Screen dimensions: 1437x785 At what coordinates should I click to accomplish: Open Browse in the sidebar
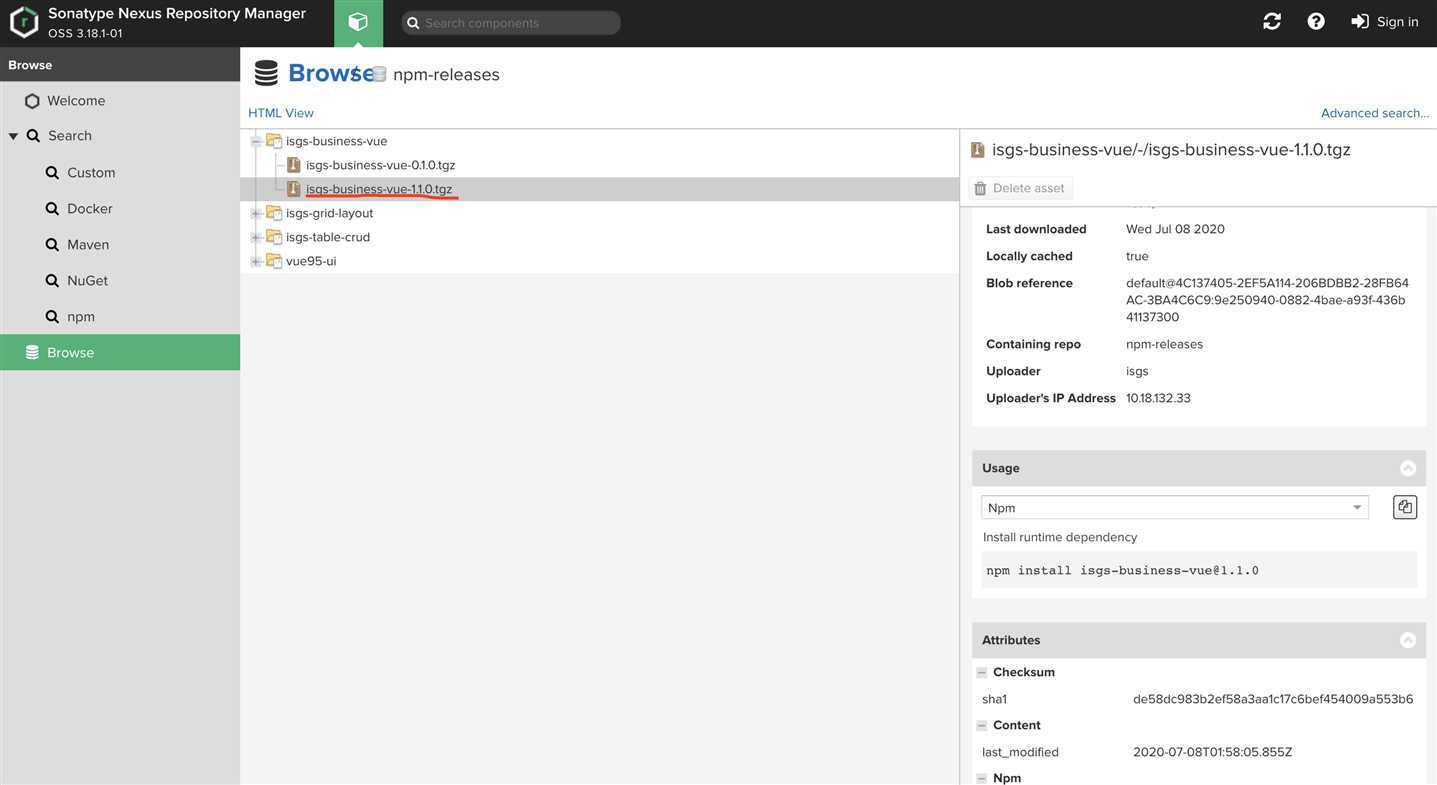[x=120, y=353]
